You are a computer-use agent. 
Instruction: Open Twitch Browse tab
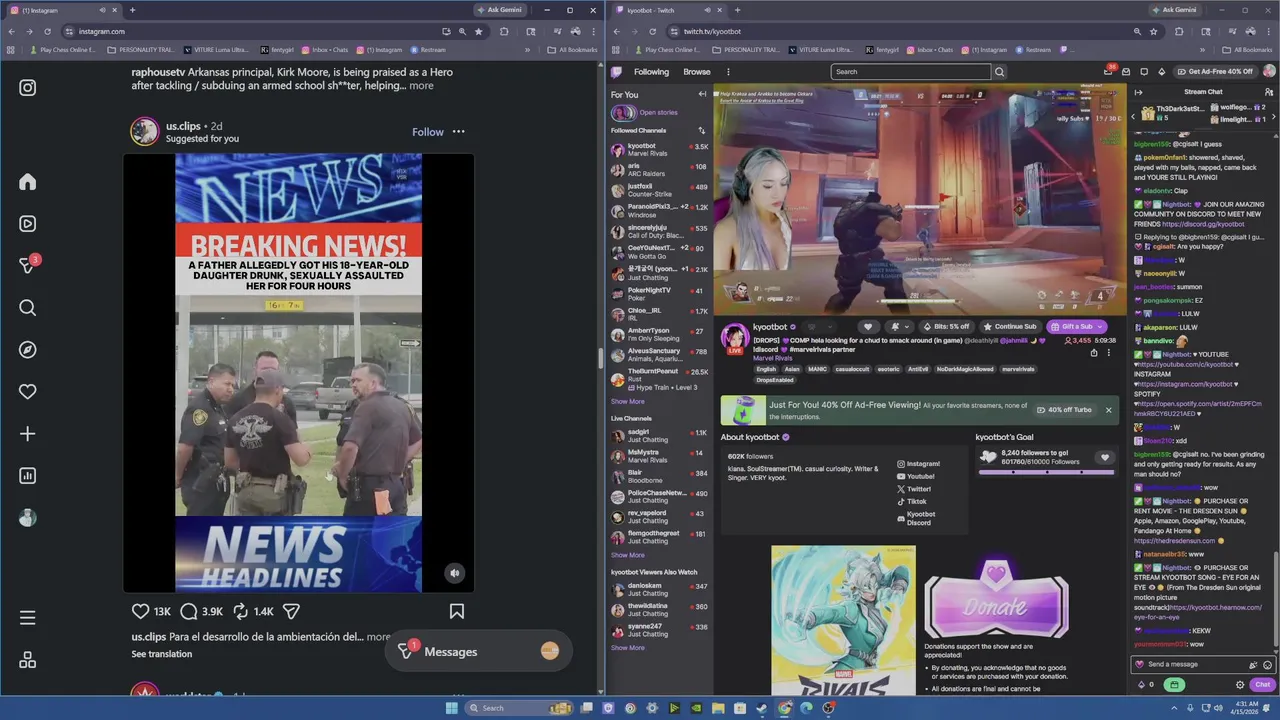[x=697, y=72]
